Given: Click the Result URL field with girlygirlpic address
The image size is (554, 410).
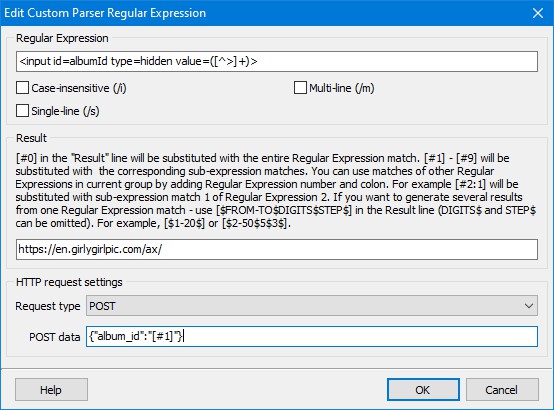Looking at the screenshot, I should point(277,250).
